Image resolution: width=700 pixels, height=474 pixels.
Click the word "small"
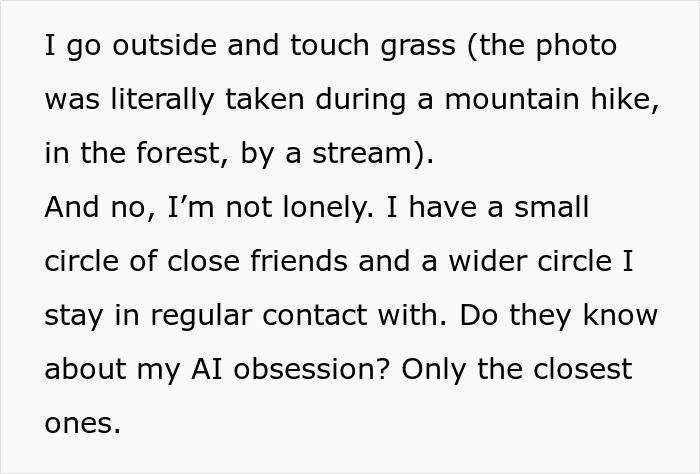pos(551,207)
